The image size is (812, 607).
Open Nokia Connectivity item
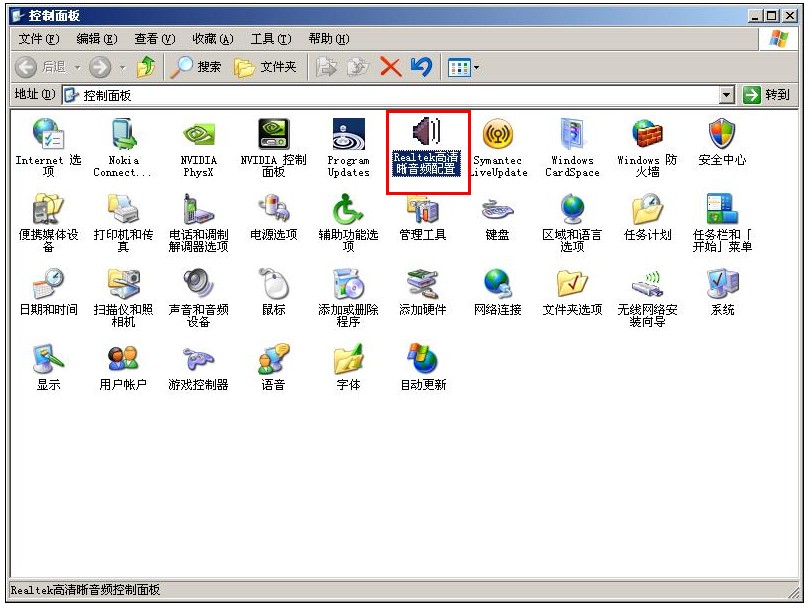coord(123,148)
